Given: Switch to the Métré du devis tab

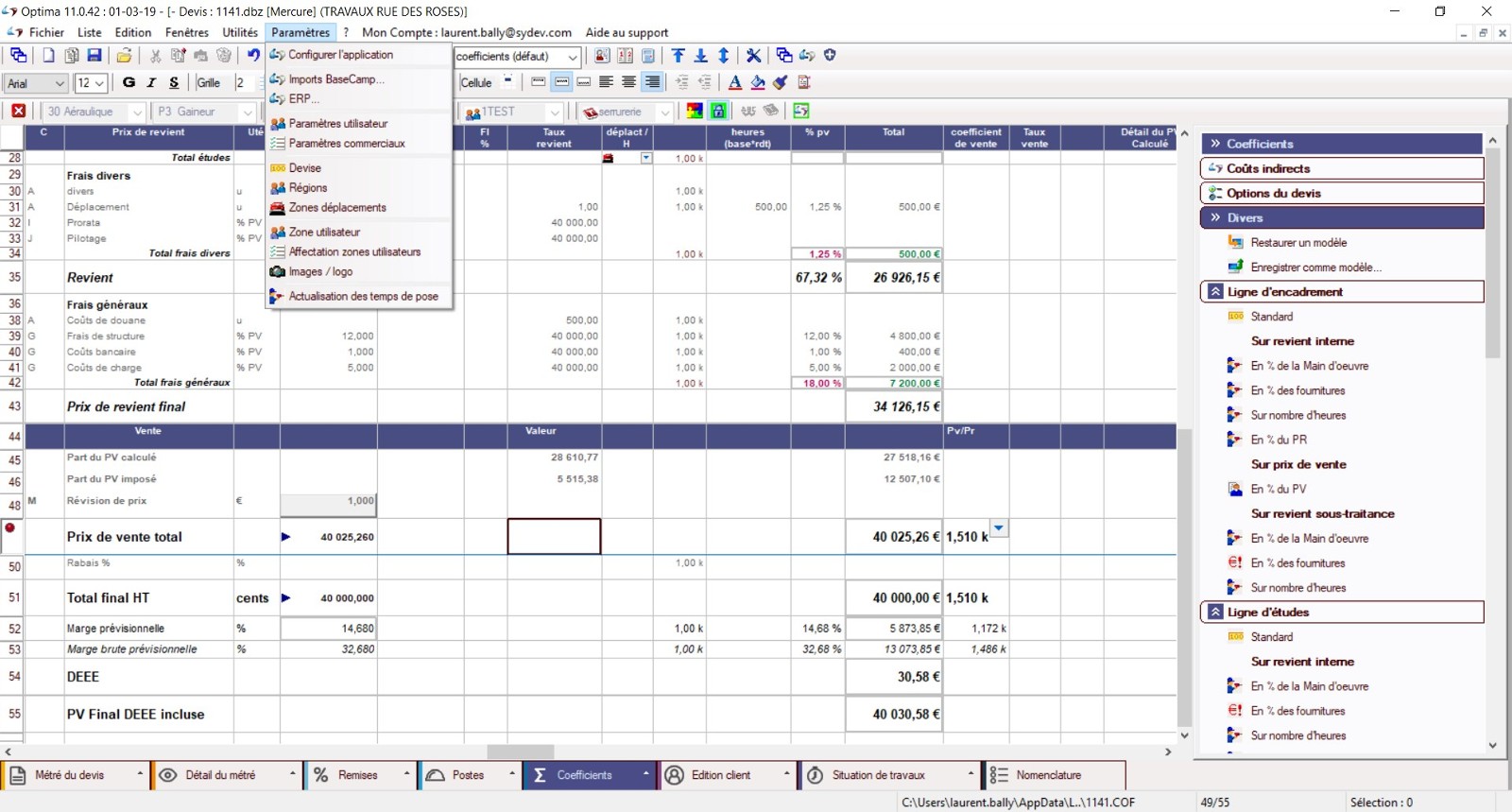Looking at the screenshot, I should point(76,775).
